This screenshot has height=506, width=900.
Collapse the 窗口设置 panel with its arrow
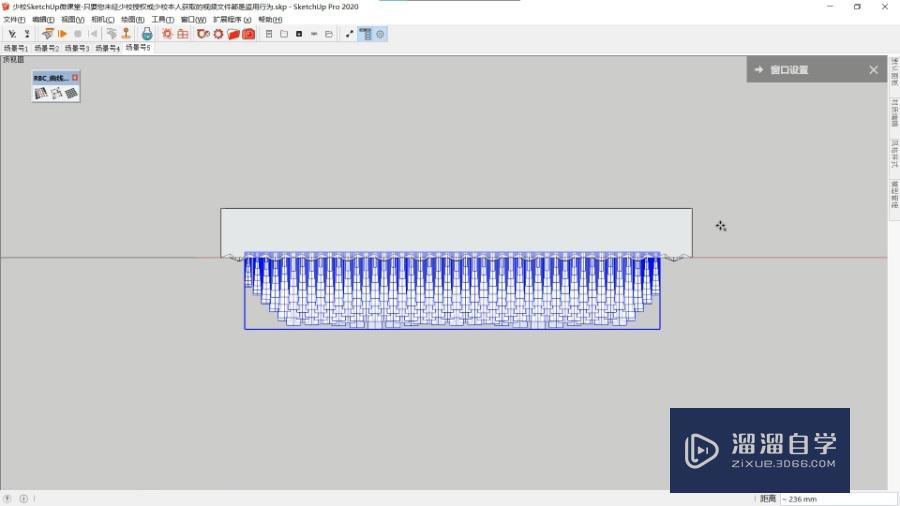[759, 69]
